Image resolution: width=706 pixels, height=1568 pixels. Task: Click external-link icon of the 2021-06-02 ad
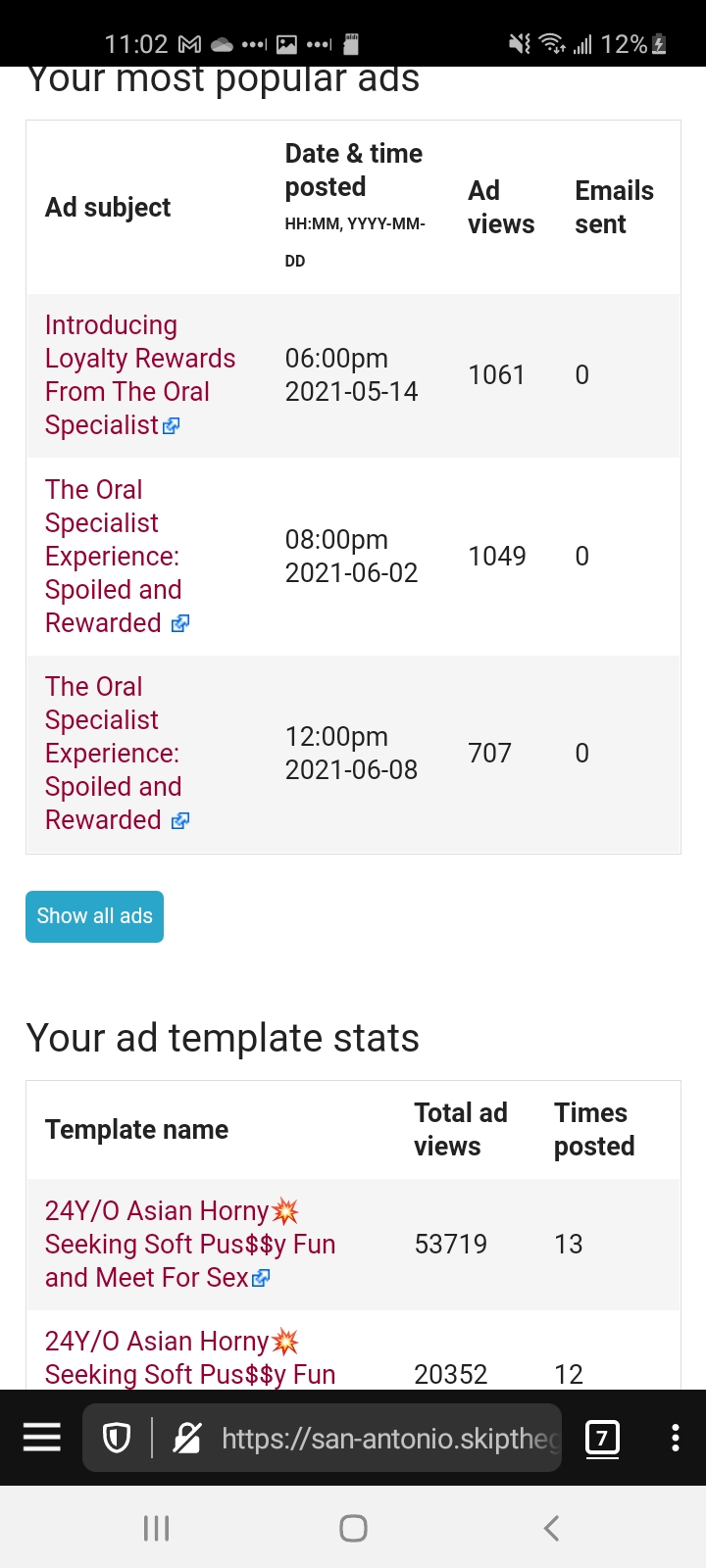180,624
